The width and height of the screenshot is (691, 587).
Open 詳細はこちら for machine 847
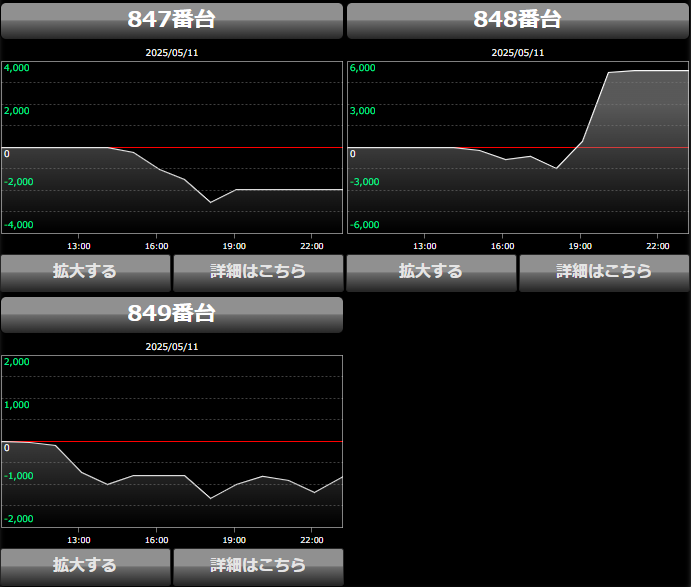pos(258,272)
